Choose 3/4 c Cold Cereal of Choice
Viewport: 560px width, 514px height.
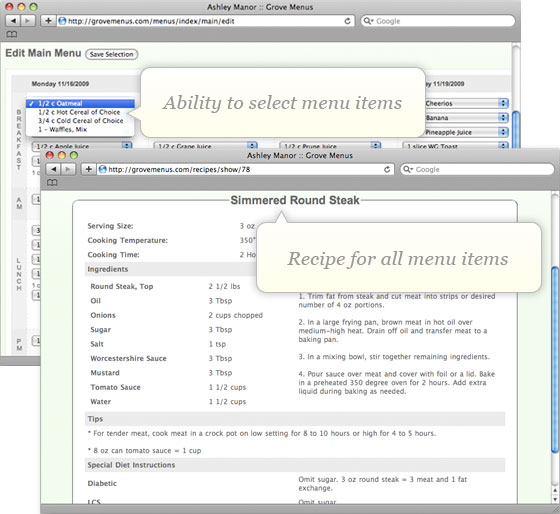click(x=80, y=121)
